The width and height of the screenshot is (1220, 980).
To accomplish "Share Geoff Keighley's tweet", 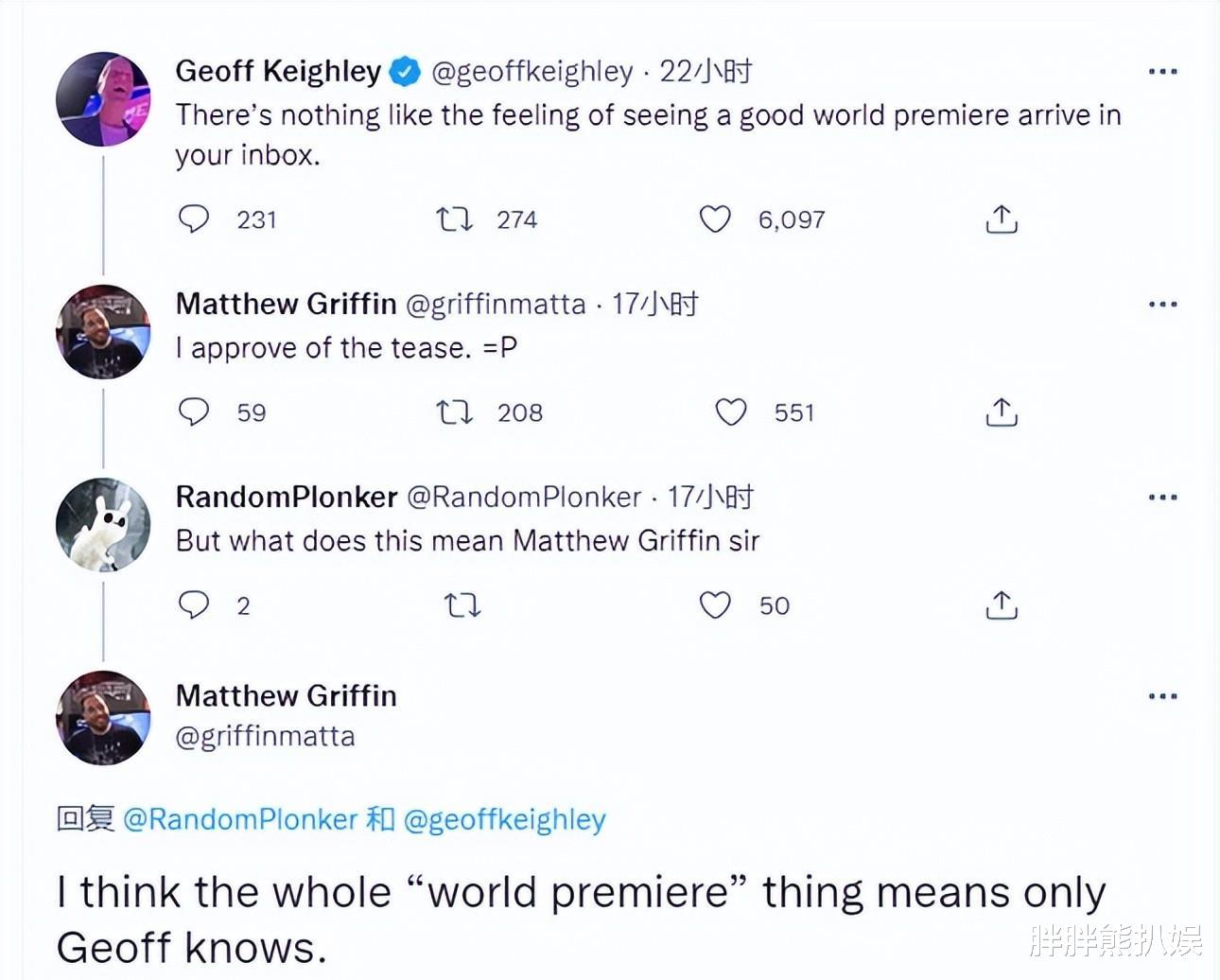I will pyautogui.click(x=1002, y=219).
